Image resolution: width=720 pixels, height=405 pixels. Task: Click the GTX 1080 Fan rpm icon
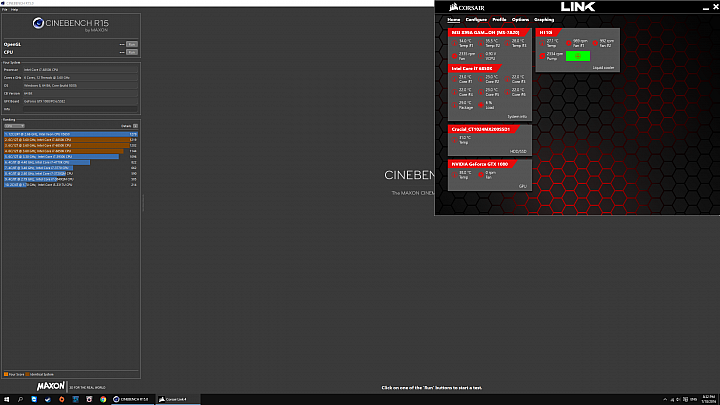click(481, 174)
